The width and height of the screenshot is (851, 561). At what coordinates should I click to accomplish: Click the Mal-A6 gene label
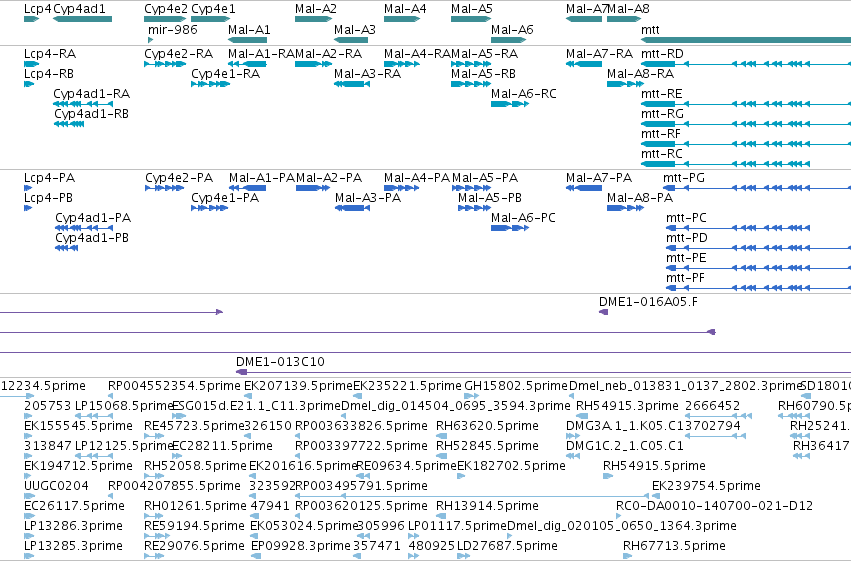(x=512, y=30)
